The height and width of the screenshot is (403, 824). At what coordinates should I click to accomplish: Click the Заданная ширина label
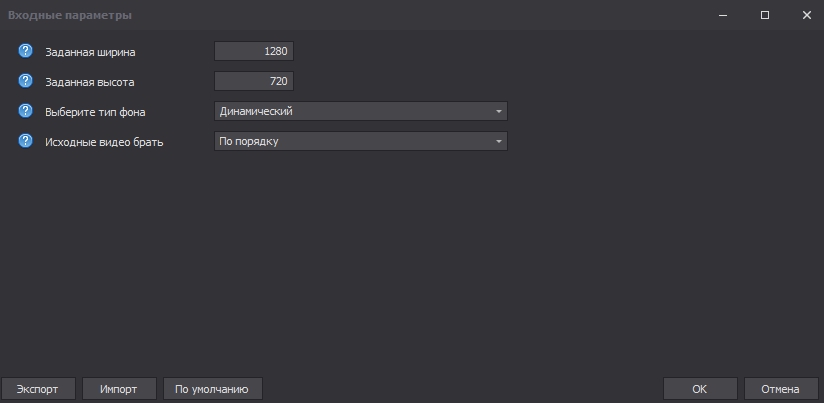pyautogui.click(x=90, y=51)
